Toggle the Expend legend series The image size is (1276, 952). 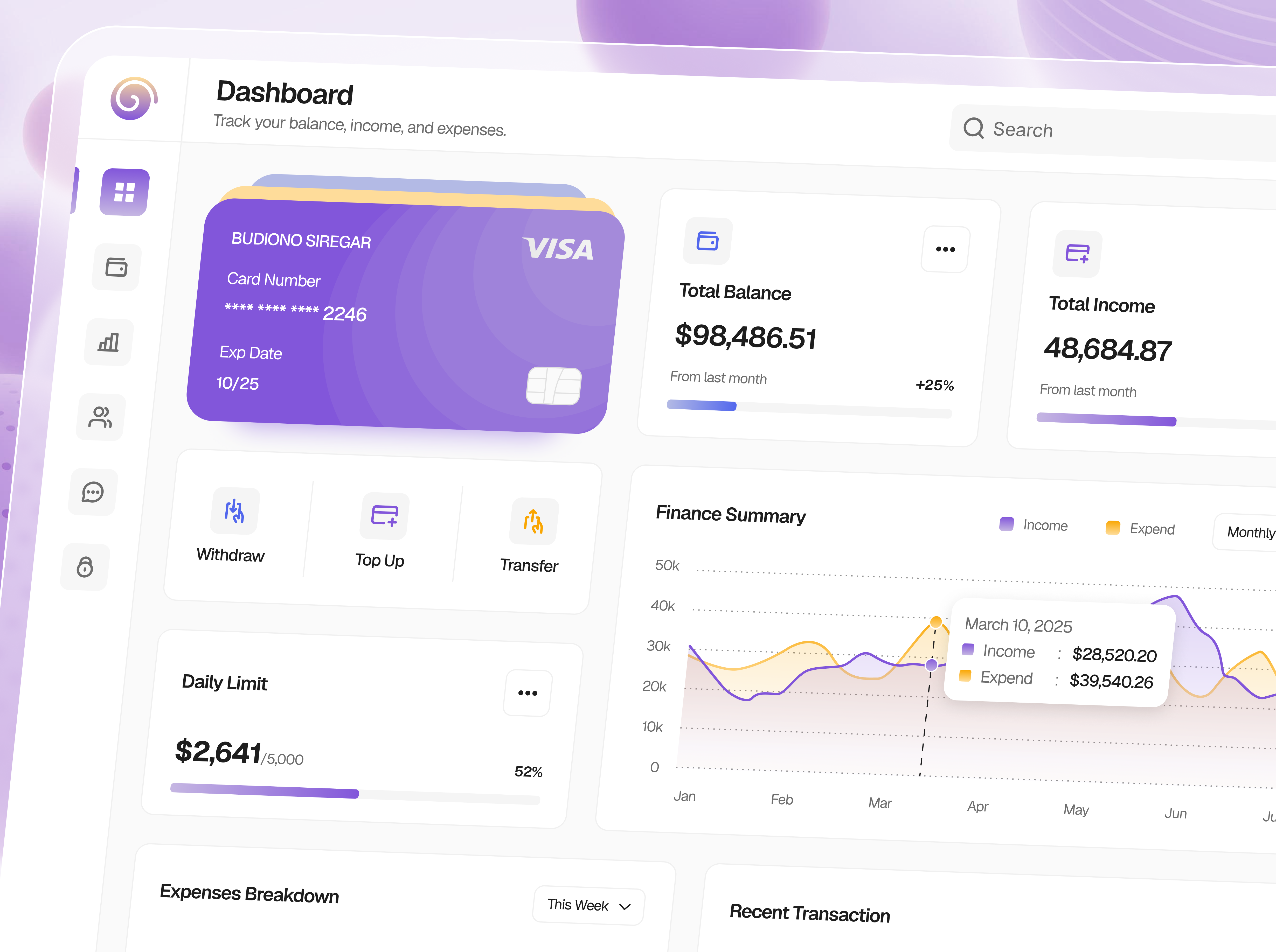1140,528
